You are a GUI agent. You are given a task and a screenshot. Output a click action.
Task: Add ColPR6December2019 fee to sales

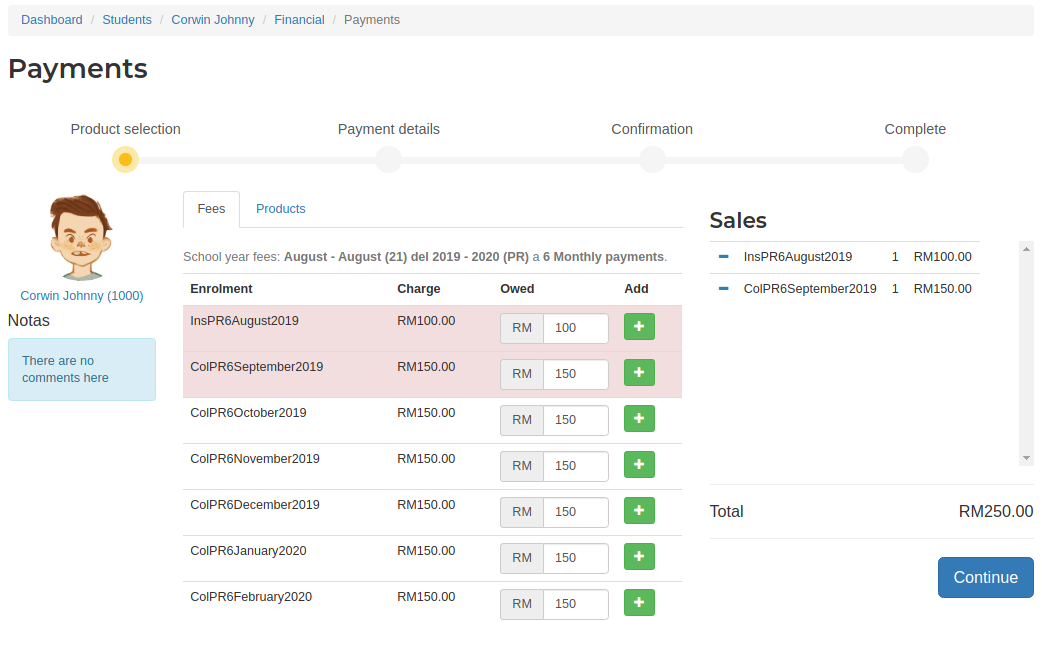point(639,511)
